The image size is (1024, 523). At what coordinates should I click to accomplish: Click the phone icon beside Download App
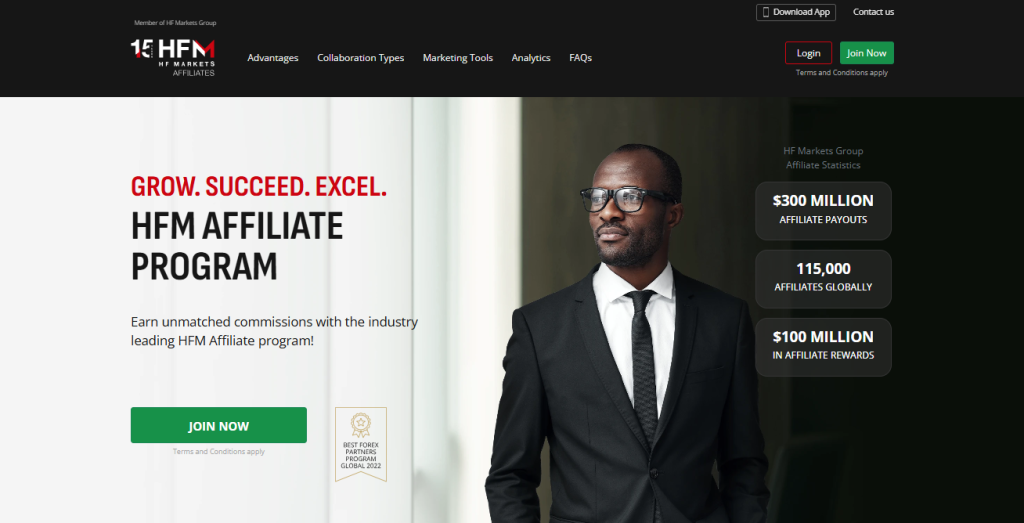[x=765, y=12]
